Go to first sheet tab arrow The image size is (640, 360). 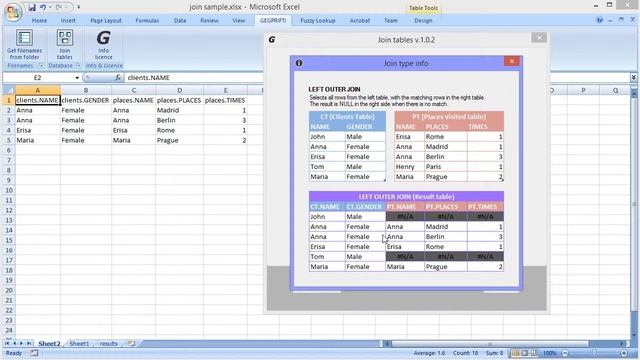point(7,344)
